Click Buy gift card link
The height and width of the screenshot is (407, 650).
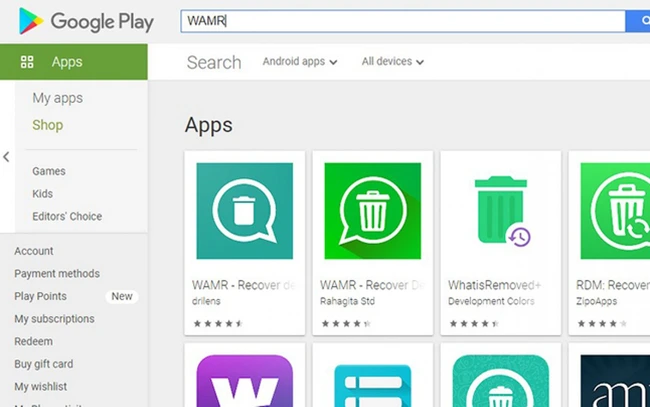tap(44, 364)
